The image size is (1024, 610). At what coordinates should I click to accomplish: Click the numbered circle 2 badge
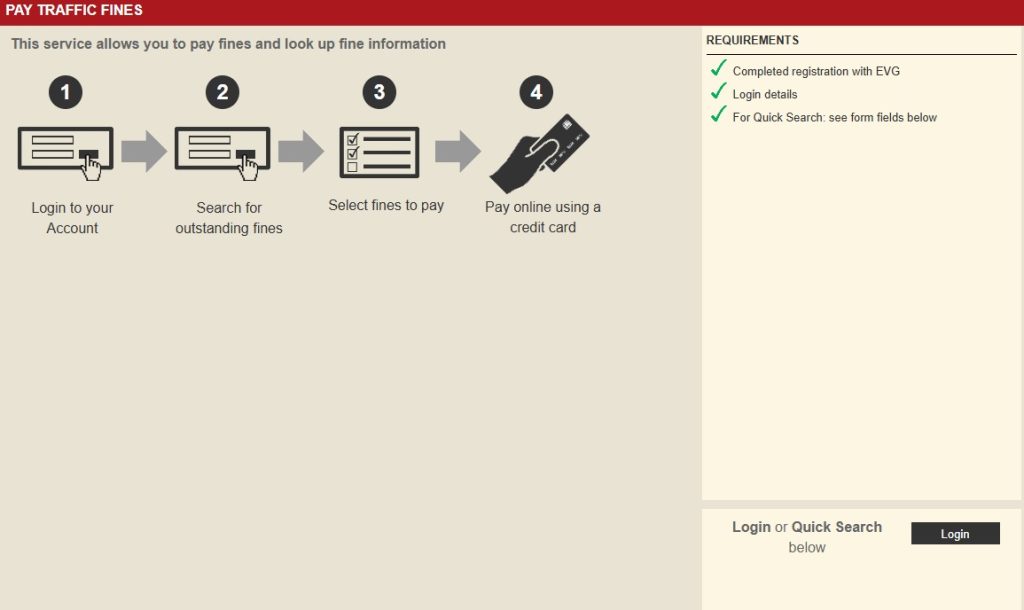(x=222, y=91)
